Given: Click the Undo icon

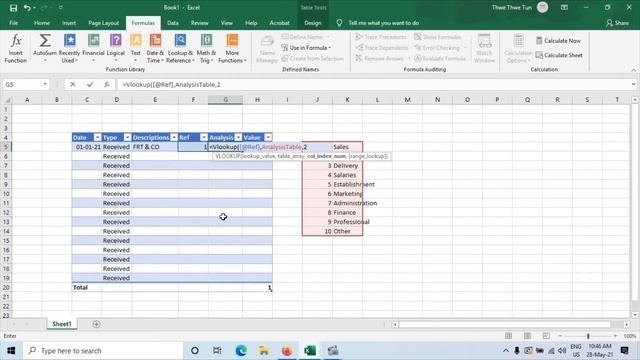Looking at the screenshot, I should [x=27, y=8].
